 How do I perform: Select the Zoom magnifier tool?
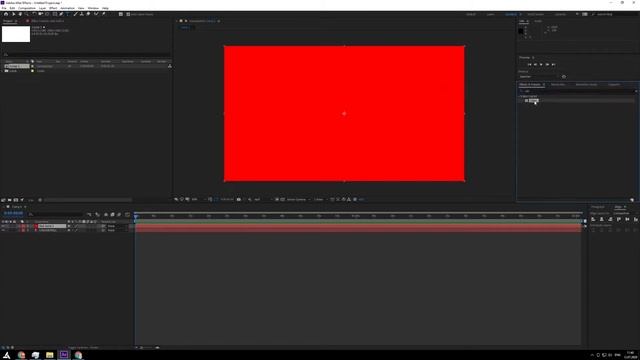pyautogui.click(x=27, y=14)
